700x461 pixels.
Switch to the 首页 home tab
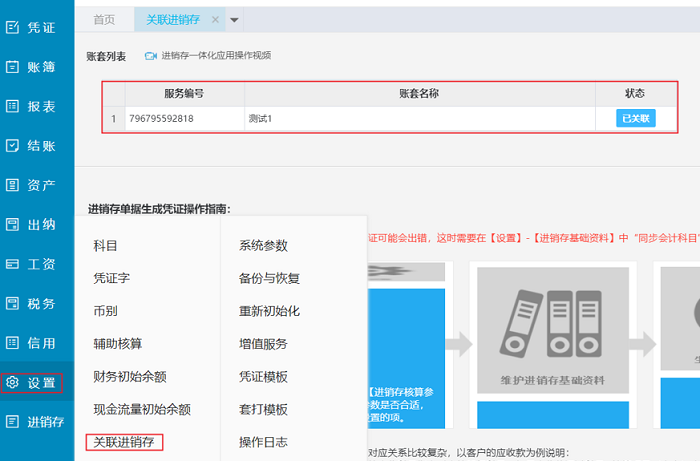pos(104,19)
